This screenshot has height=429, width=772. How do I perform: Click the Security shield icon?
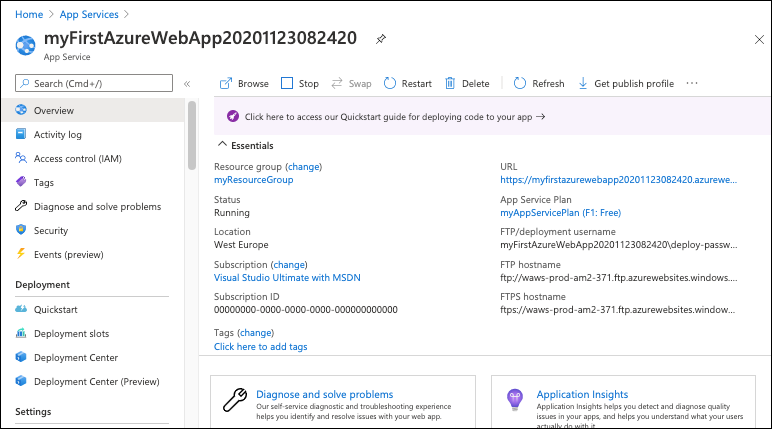pos(21,230)
